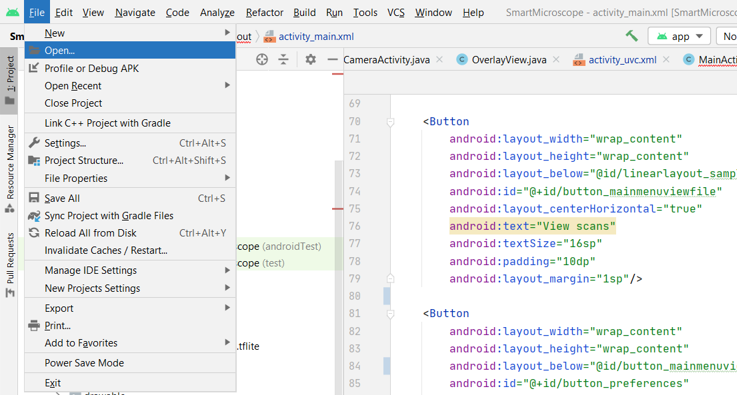The image size is (737, 395).
Task: Close the activity_uvc.xml tab
Action: point(666,60)
